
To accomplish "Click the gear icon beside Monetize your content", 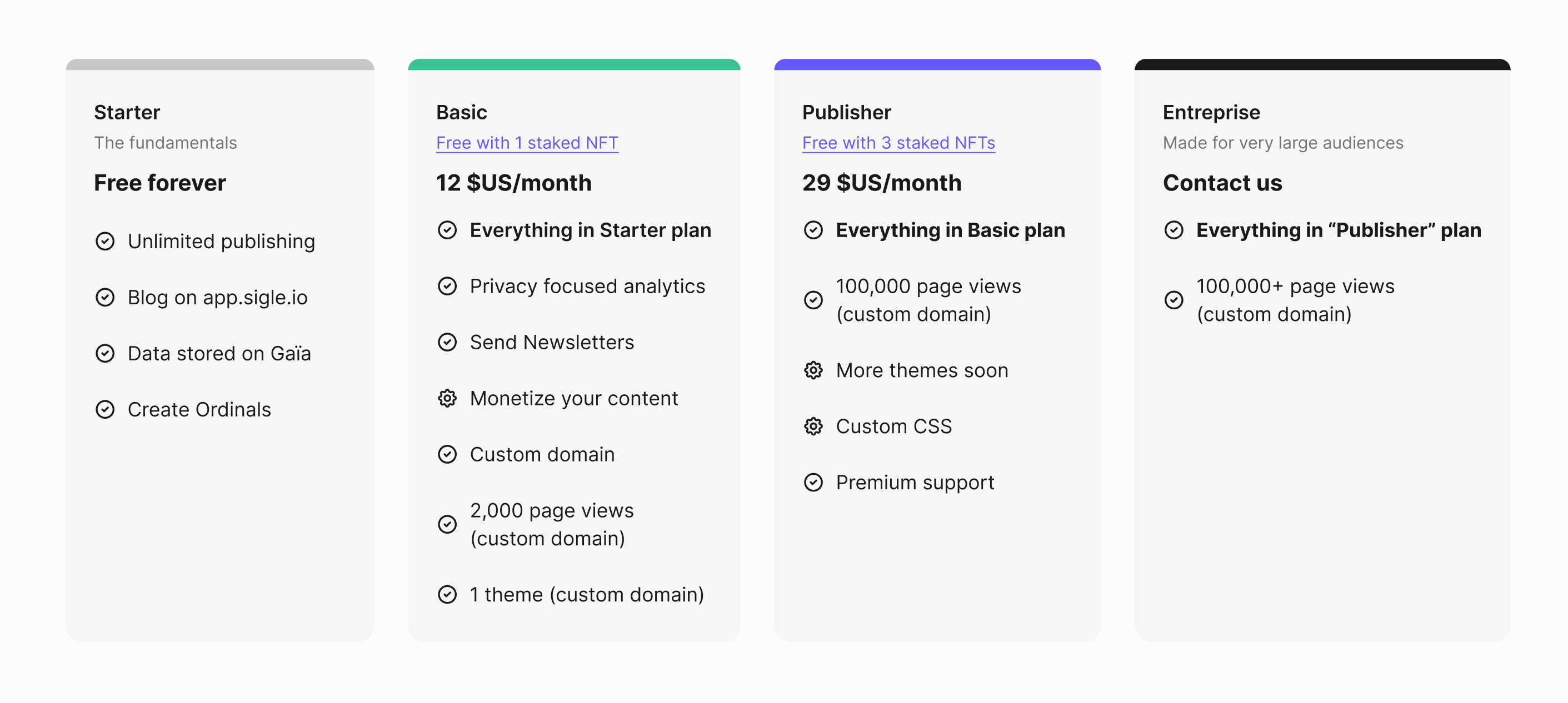I will click(x=447, y=398).
